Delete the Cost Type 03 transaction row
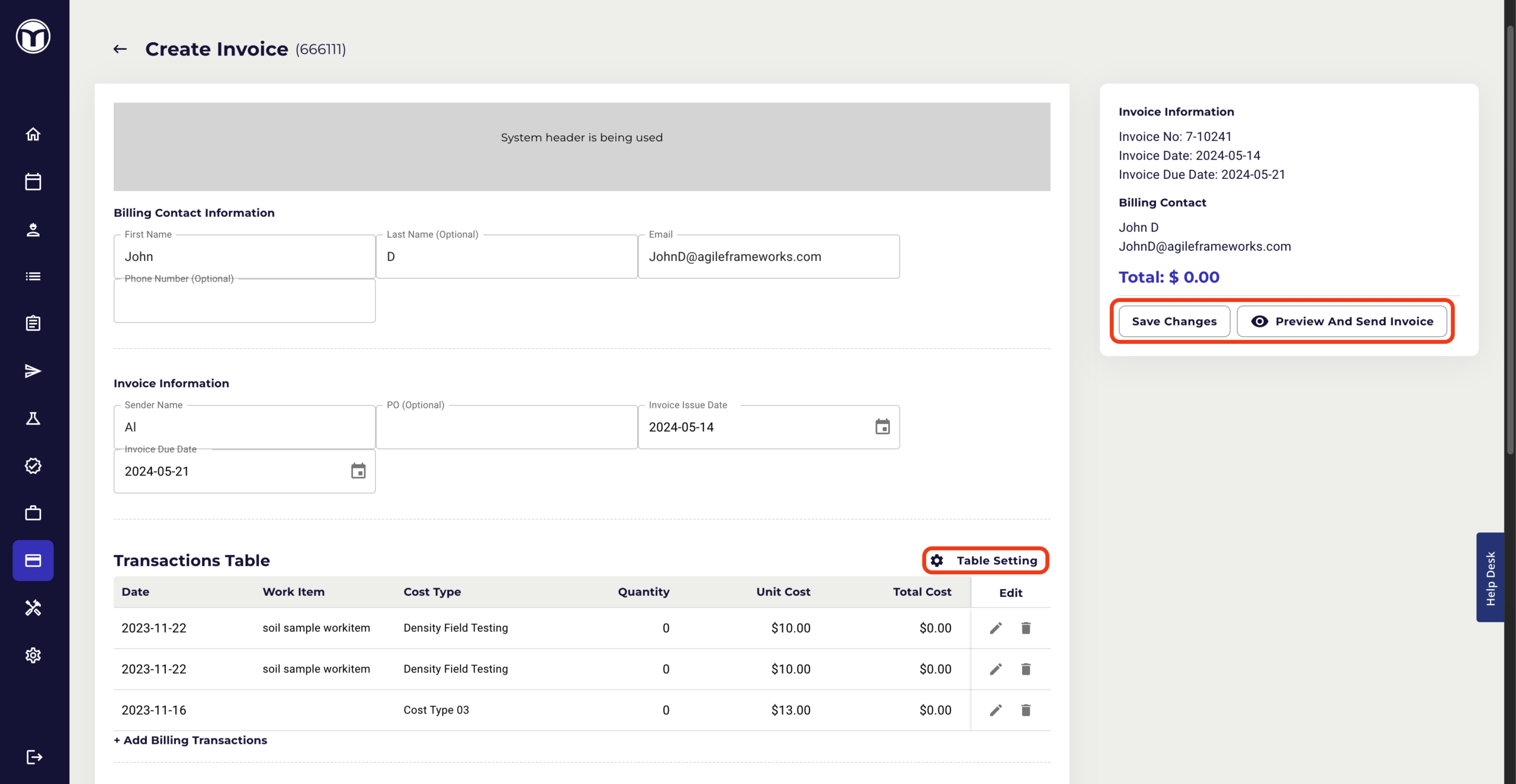1516x784 pixels. point(1026,710)
